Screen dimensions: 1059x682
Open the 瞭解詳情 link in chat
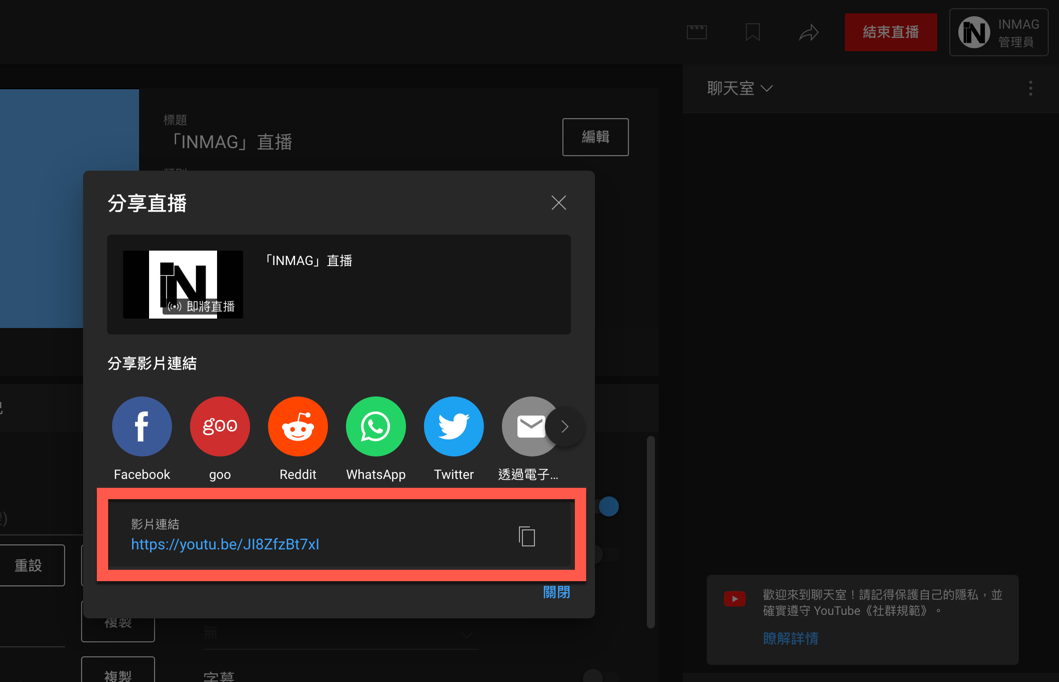click(790, 638)
